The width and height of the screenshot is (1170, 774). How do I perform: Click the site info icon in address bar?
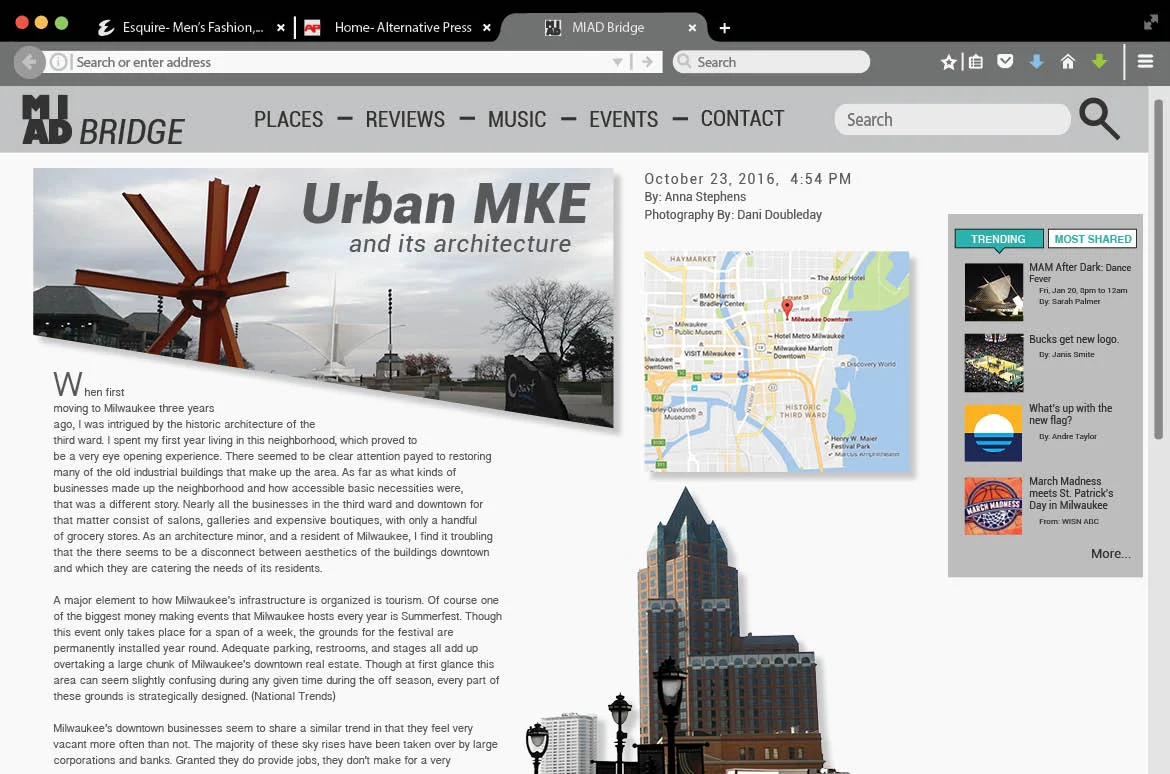tap(59, 62)
